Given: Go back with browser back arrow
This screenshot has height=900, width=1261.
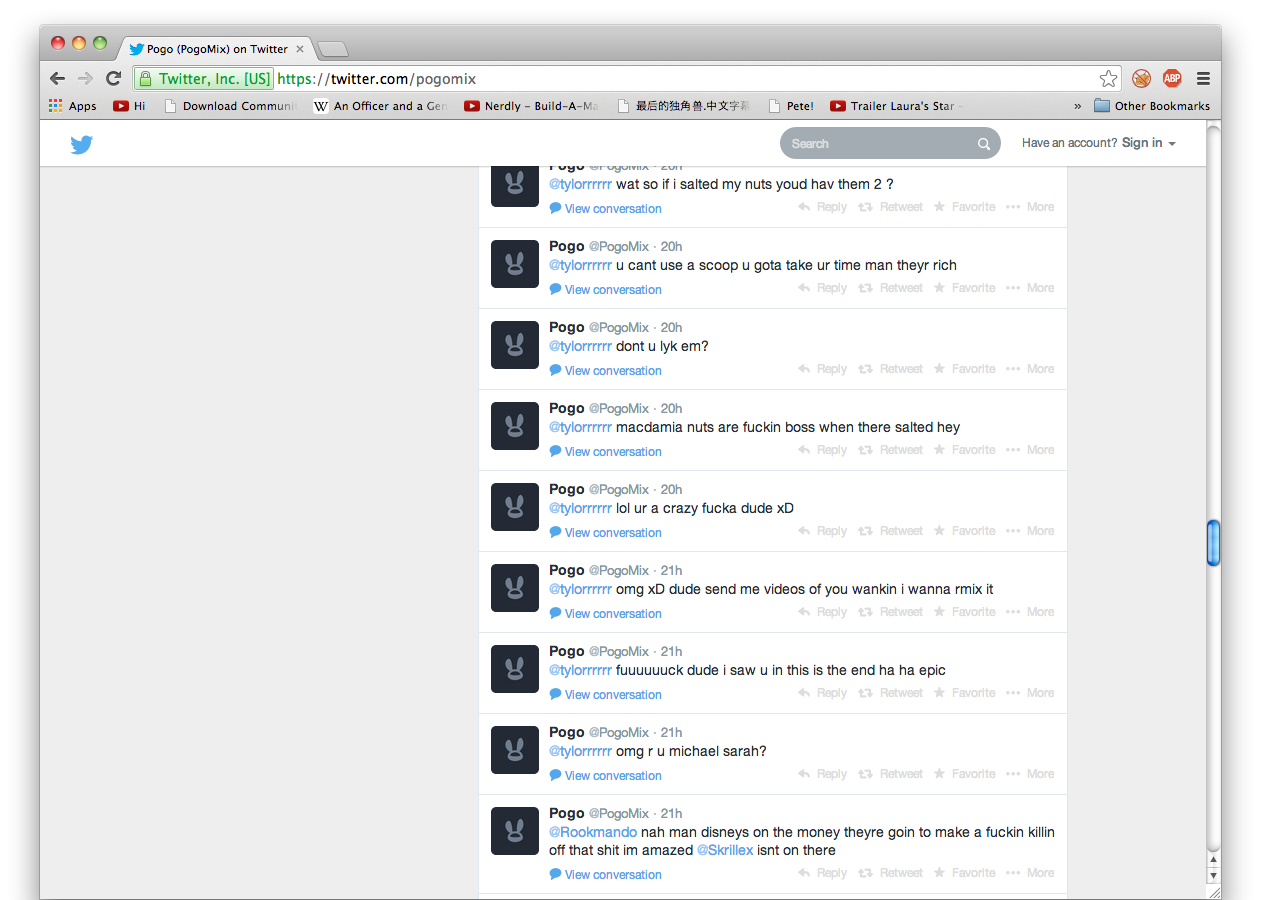Looking at the screenshot, I should click(x=58, y=79).
